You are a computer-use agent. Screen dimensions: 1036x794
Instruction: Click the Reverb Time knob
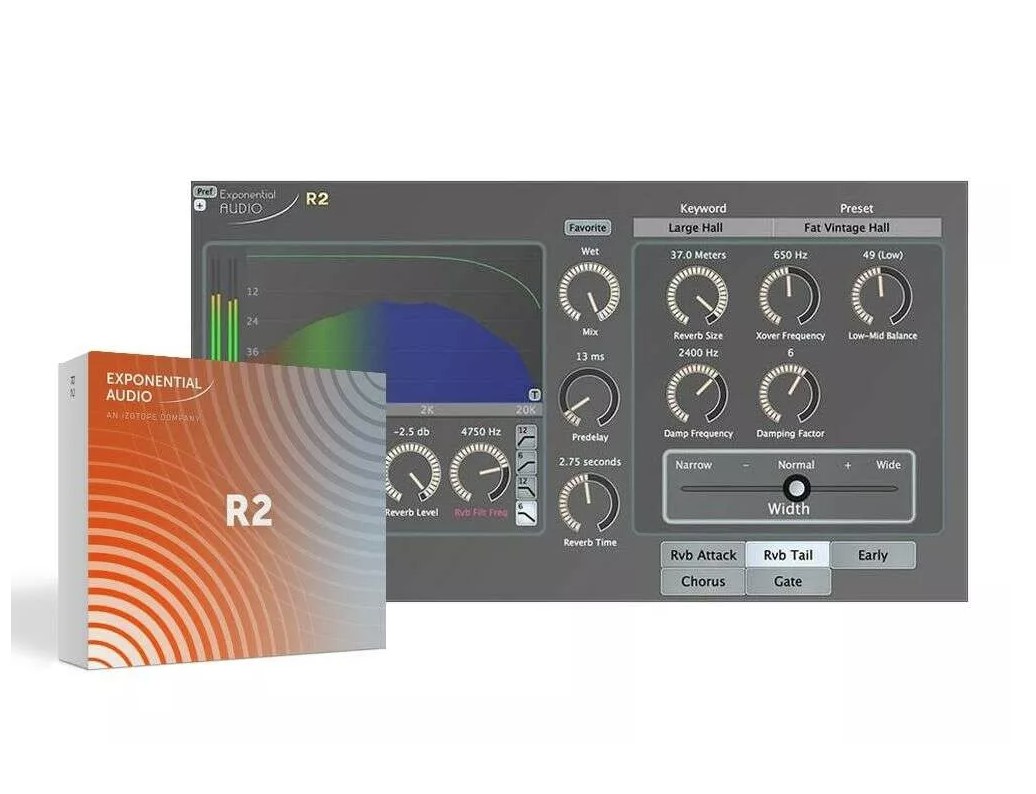(589, 503)
